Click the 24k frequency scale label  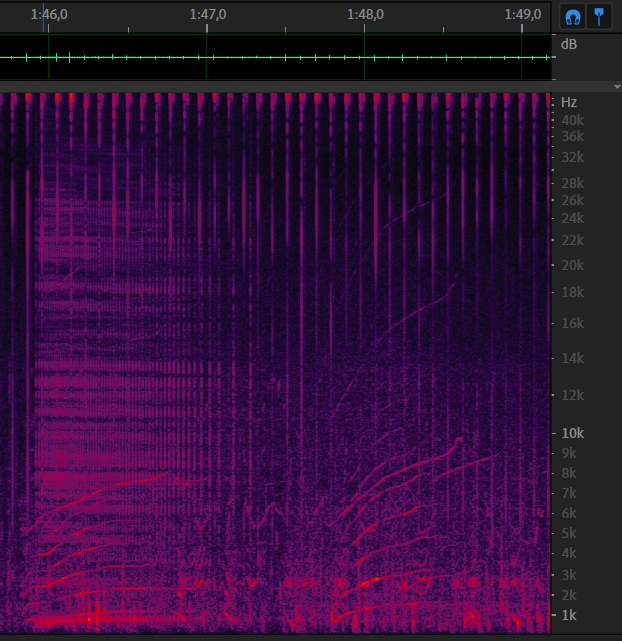click(x=573, y=218)
